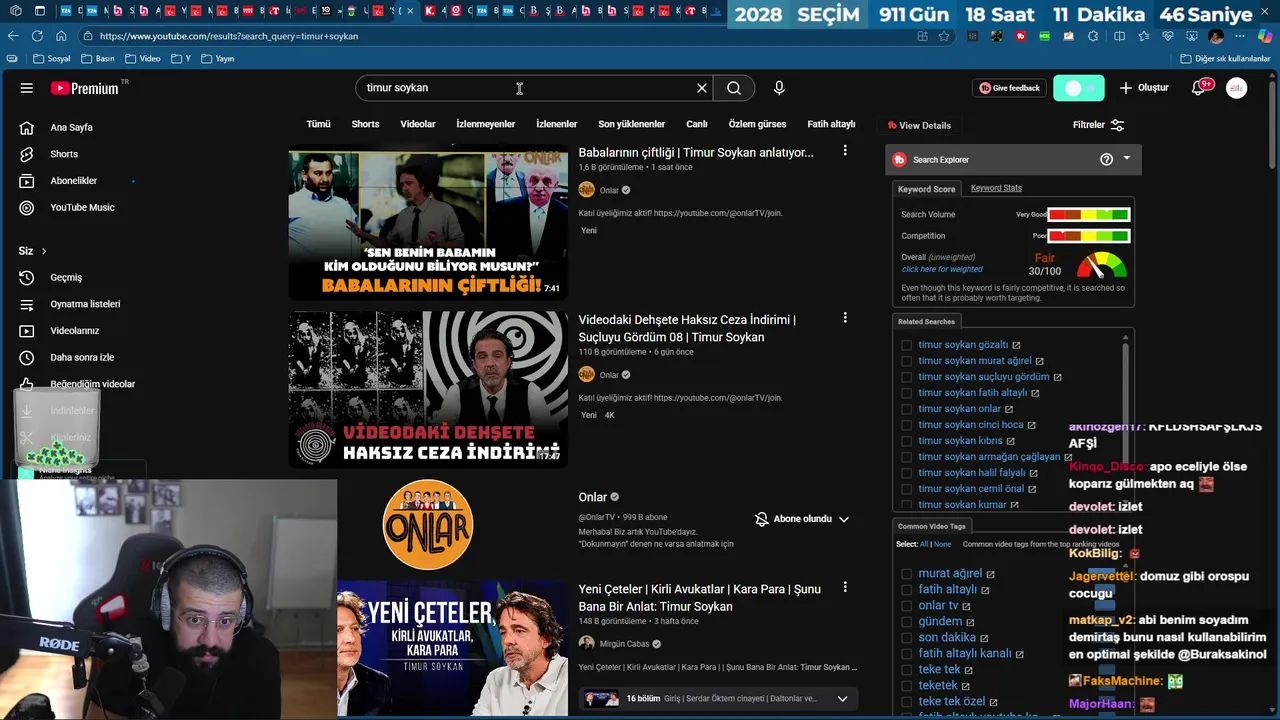Open the Ana Sayfa home icon
Image resolution: width=1280 pixels, height=720 pixels.
tap(27, 128)
